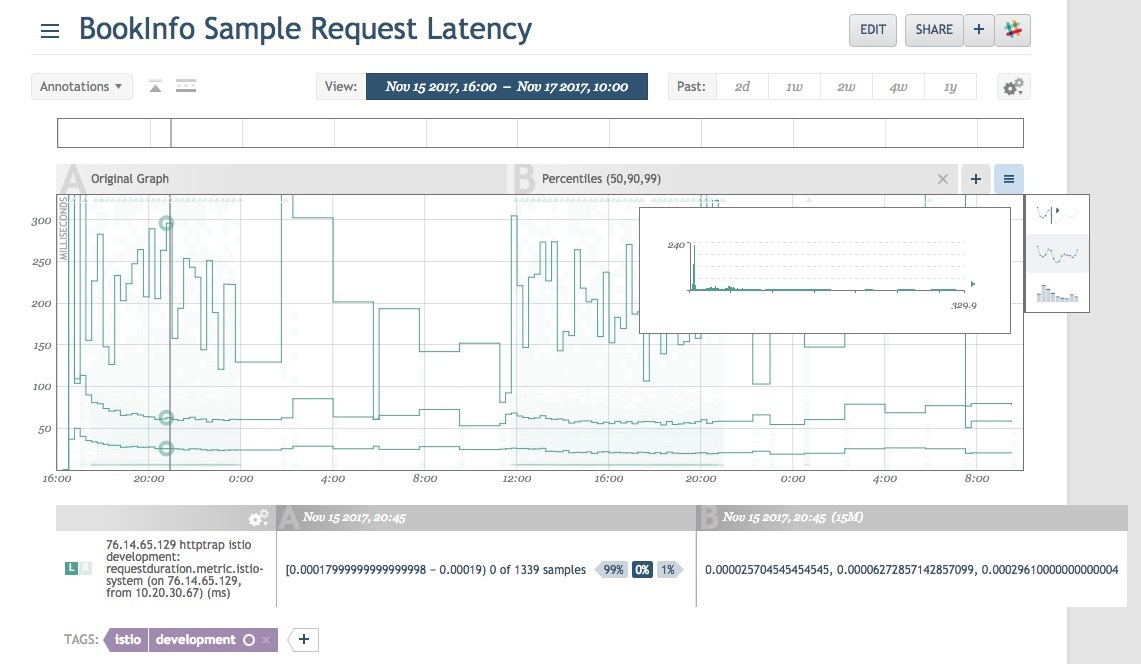Open the hamburger navigation menu

(50, 30)
